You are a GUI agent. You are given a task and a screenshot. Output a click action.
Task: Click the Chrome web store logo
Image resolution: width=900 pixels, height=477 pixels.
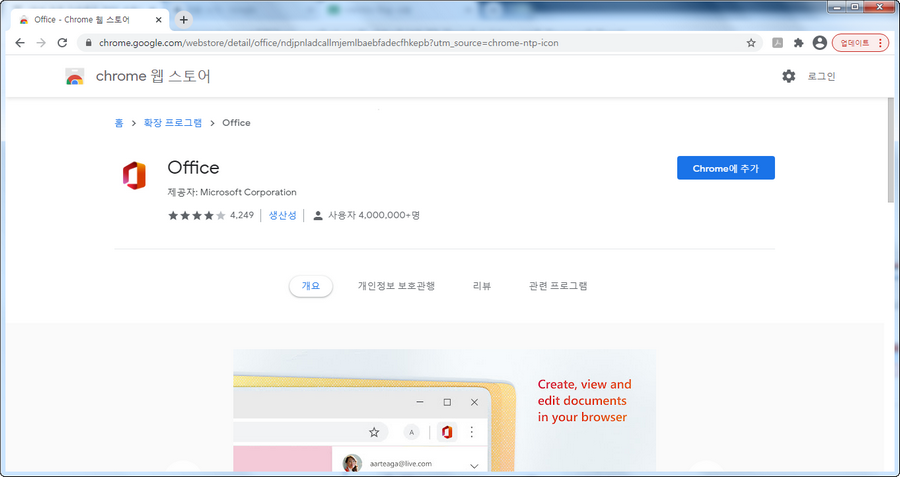click(75, 76)
